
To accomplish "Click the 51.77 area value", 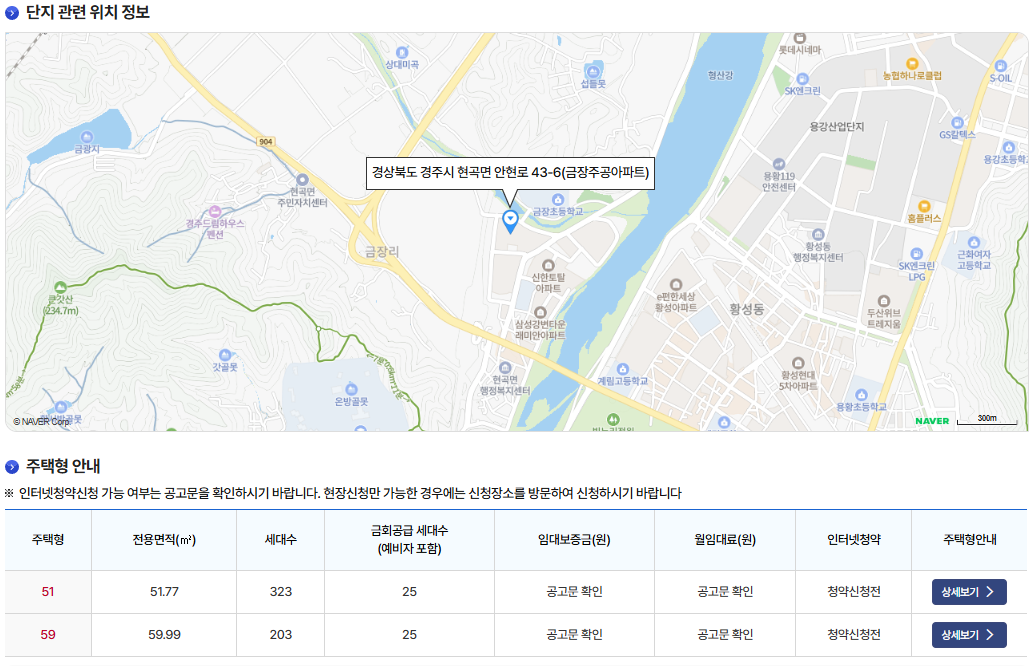I will (x=164, y=592).
